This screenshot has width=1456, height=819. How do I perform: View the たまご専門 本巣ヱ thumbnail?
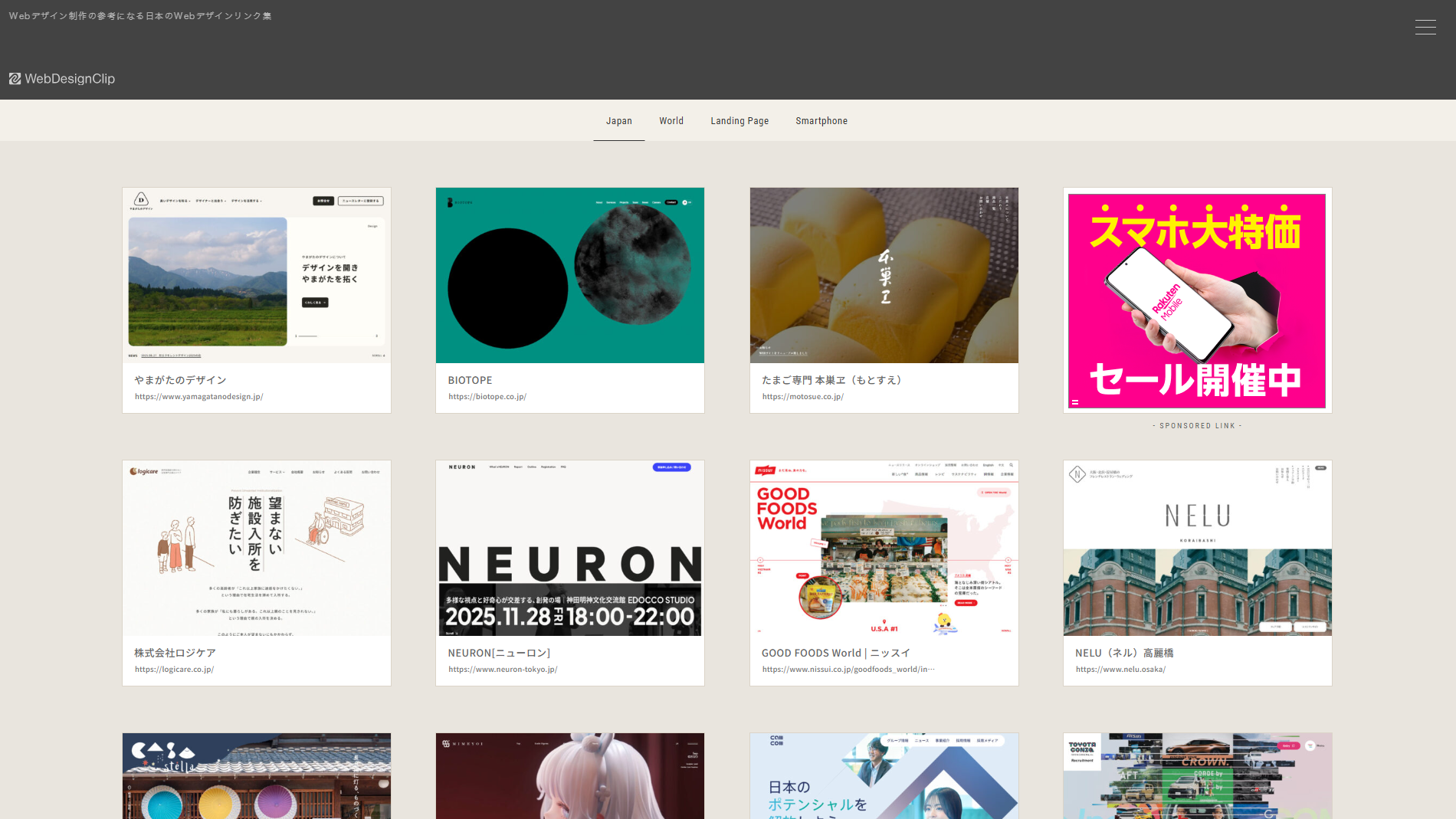(x=884, y=275)
